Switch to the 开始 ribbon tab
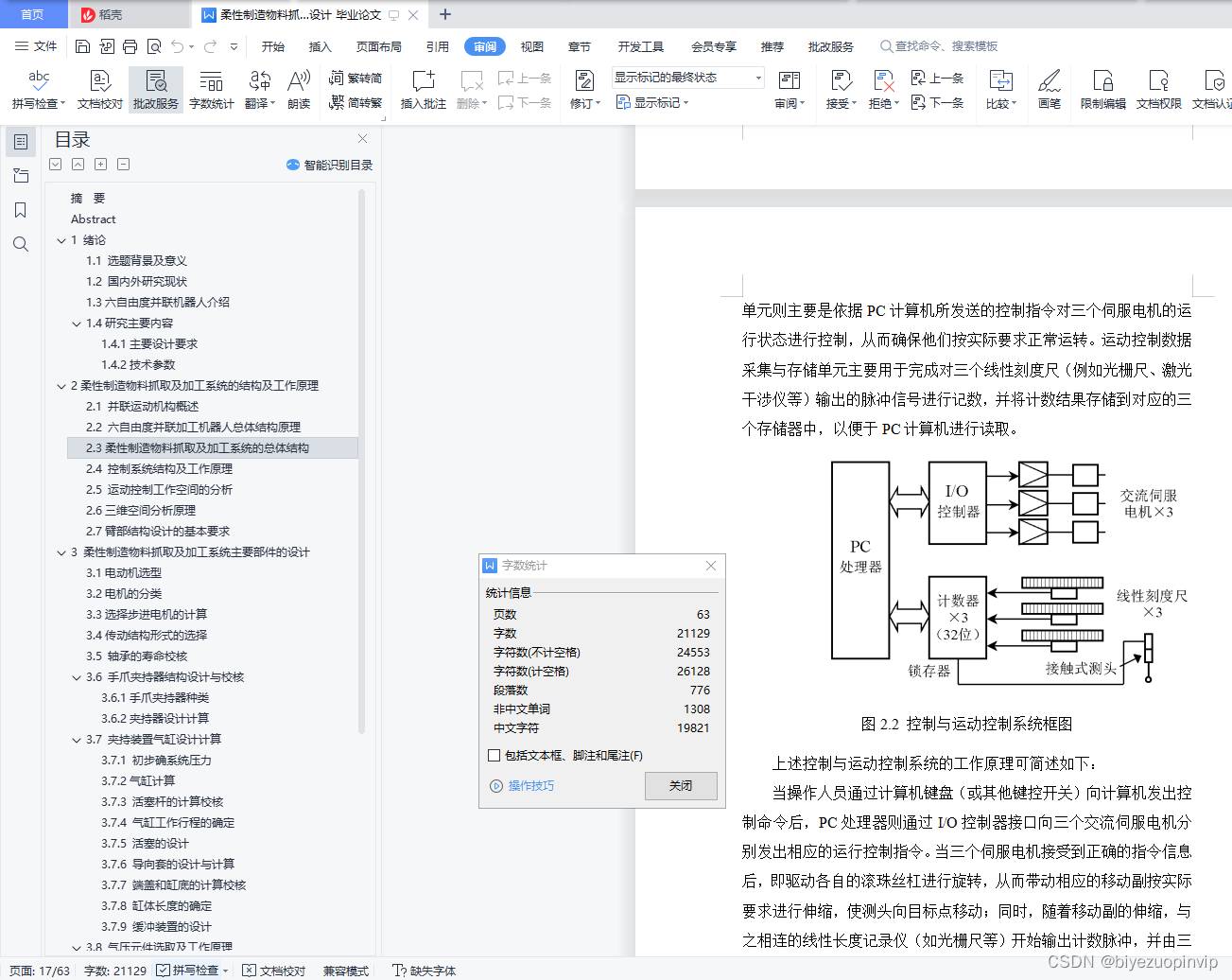The image size is (1232, 980). 273,46
